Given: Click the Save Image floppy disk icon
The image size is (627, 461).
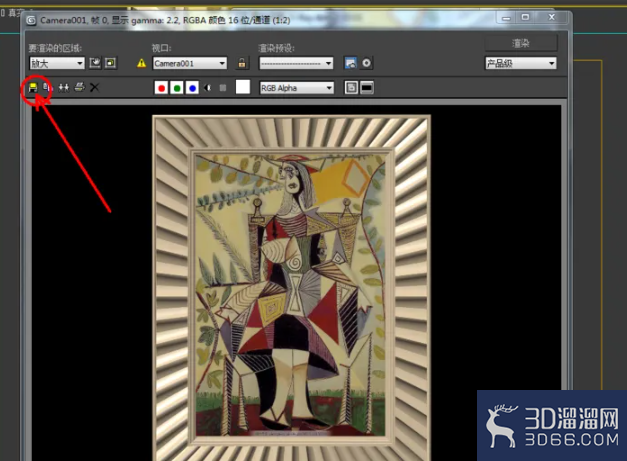Looking at the screenshot, I should [33, 87].
